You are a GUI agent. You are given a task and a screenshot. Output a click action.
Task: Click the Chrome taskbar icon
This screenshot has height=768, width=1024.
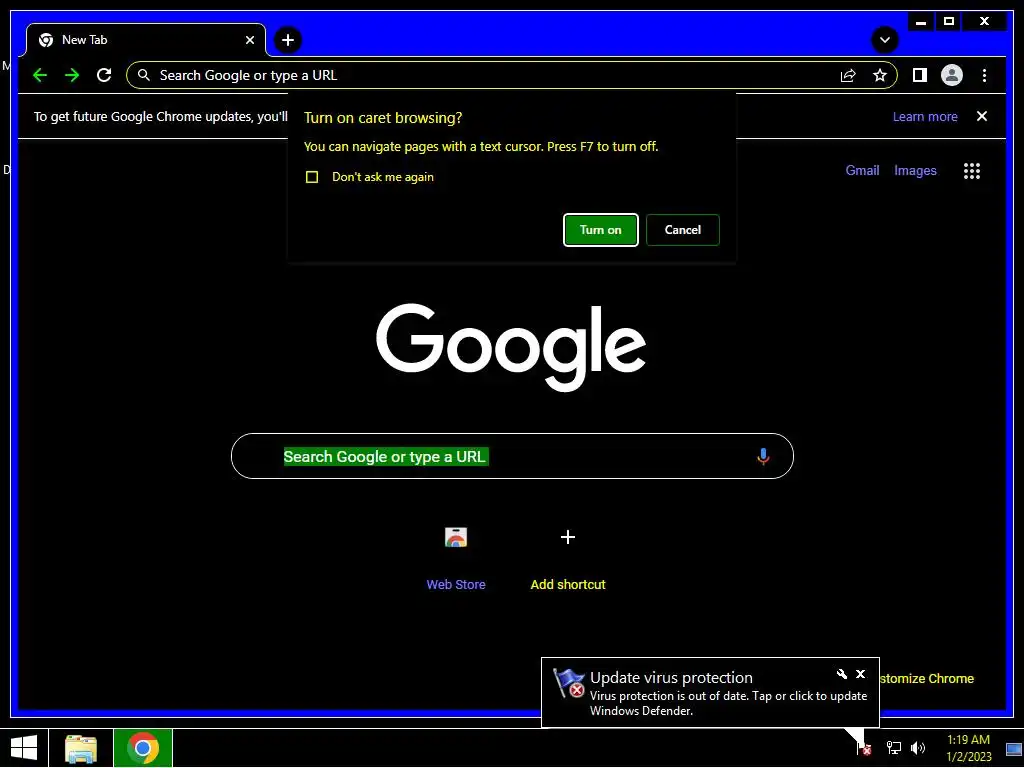(x=143, y=748)
